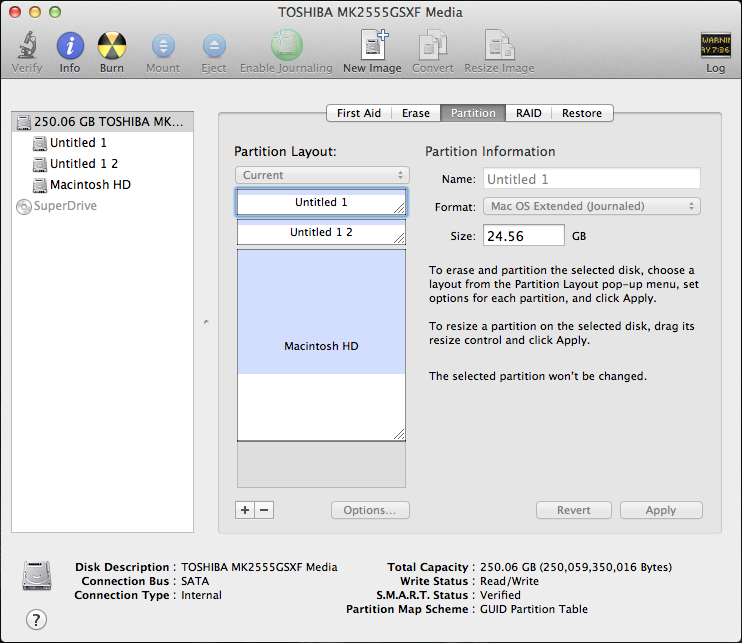
Task: Click the Verify microscope icon
Action: pyautogui.click(x=27, y=45)
